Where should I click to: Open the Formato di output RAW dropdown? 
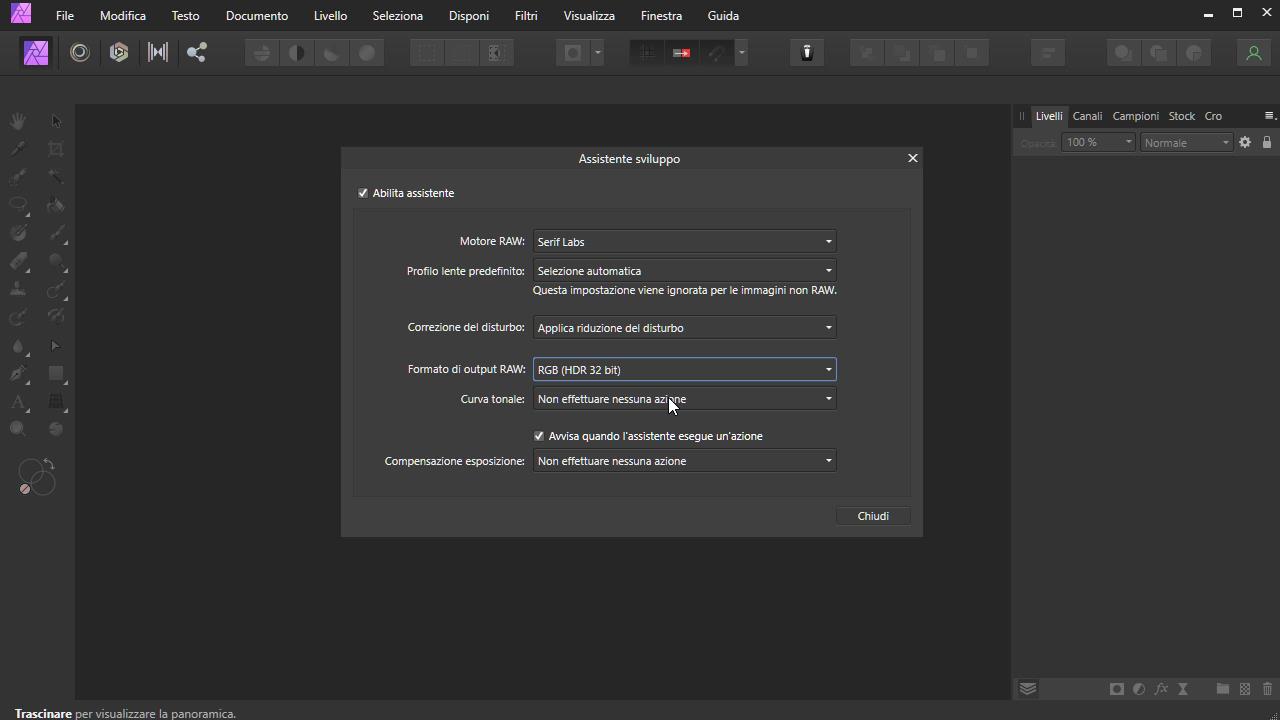(x=684, y=370)
